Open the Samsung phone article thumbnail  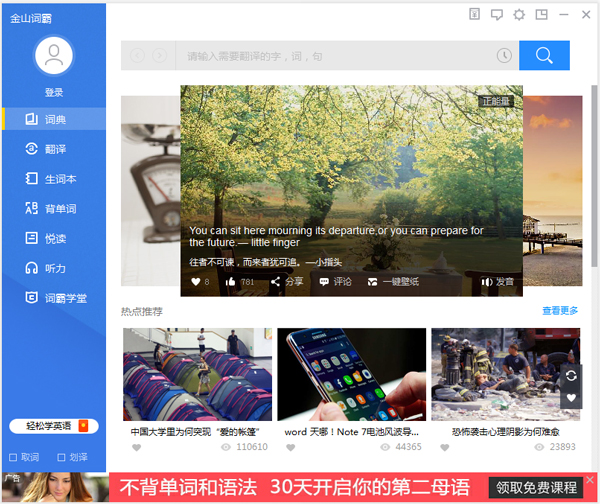point(352,374)
